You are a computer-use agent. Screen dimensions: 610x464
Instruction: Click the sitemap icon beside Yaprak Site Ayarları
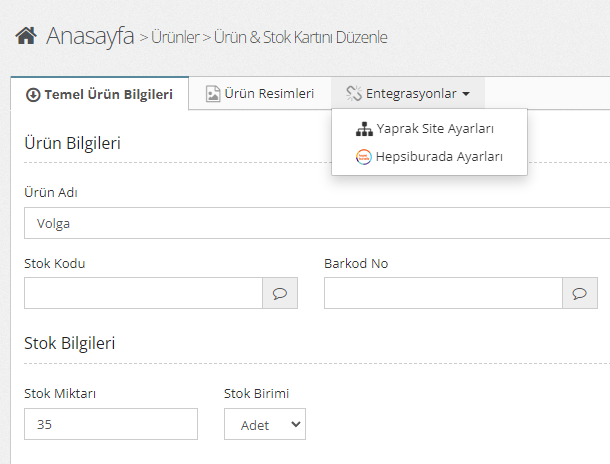click(364, 129)
